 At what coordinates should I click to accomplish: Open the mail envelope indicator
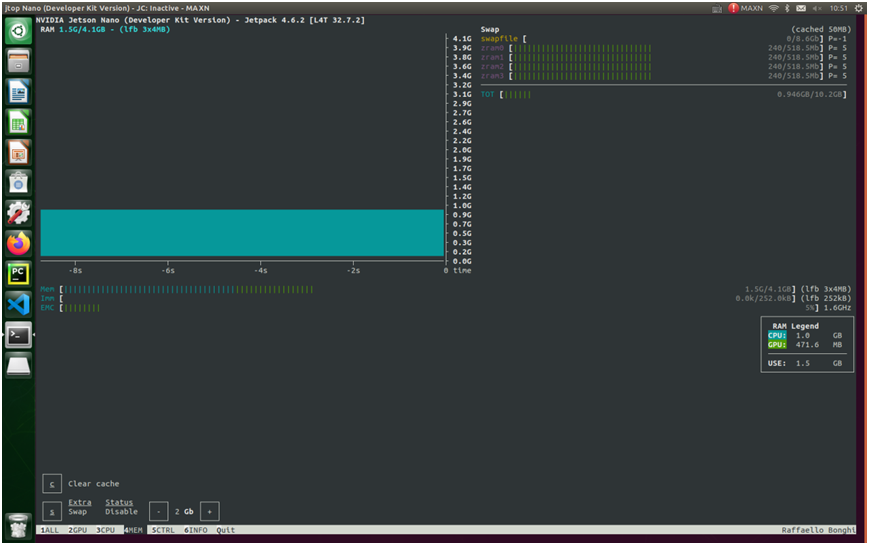click(801, 8)
